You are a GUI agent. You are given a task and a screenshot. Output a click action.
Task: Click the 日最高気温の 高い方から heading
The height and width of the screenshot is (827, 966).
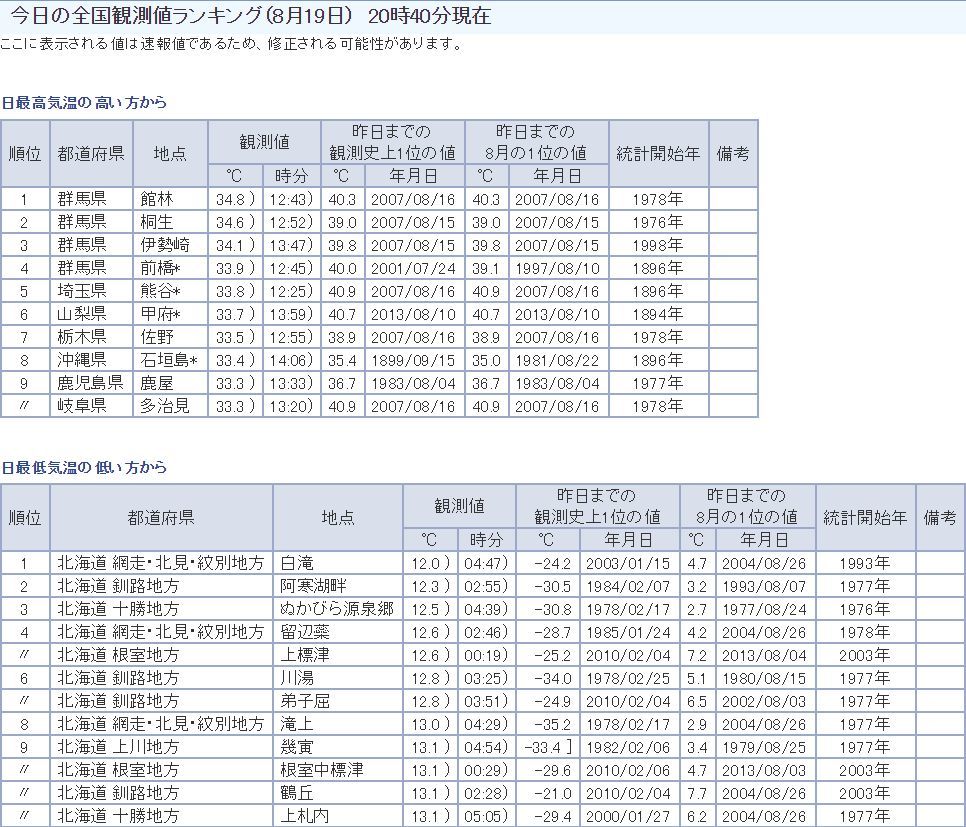click(x=84, y=103)
